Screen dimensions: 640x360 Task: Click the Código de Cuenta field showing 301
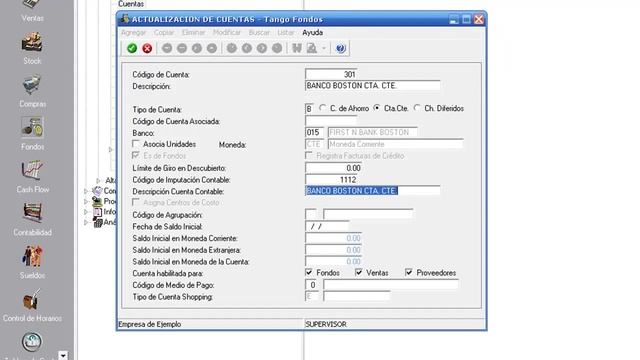pyautogui.click(x=331, y=74)
